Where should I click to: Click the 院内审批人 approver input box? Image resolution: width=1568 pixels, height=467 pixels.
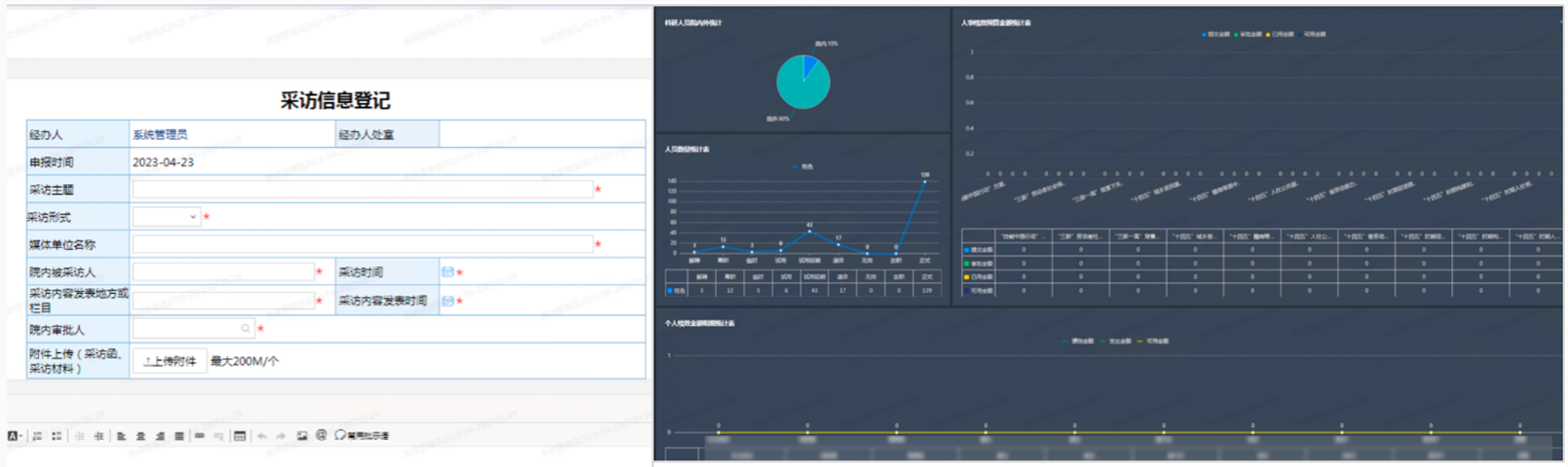(194, 329)
